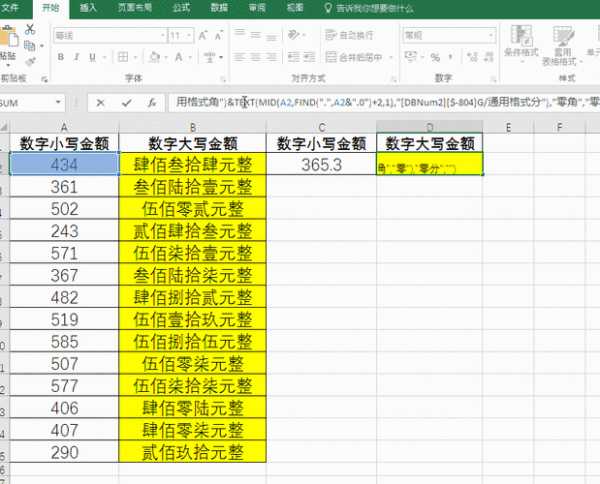This screenshot has height=484, width=600.
Task: Center text horizontally
Action: [x=256, y=57]
